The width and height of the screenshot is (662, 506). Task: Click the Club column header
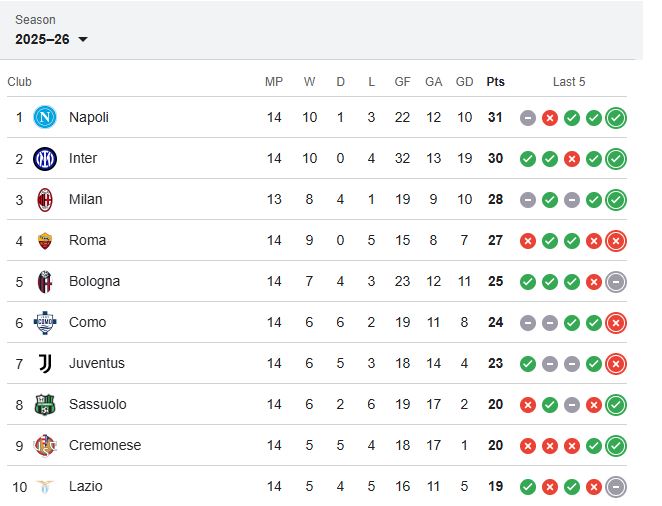20,82
